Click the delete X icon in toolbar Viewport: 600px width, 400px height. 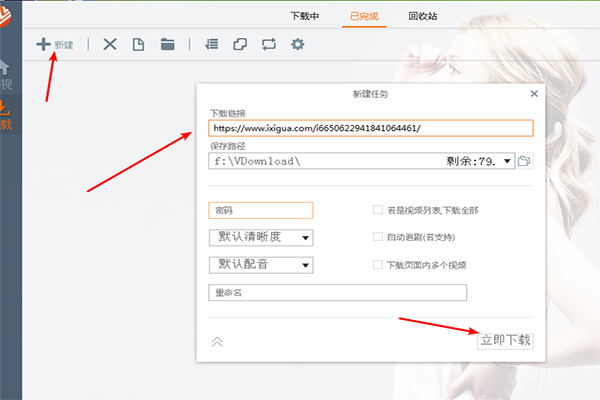110,44
